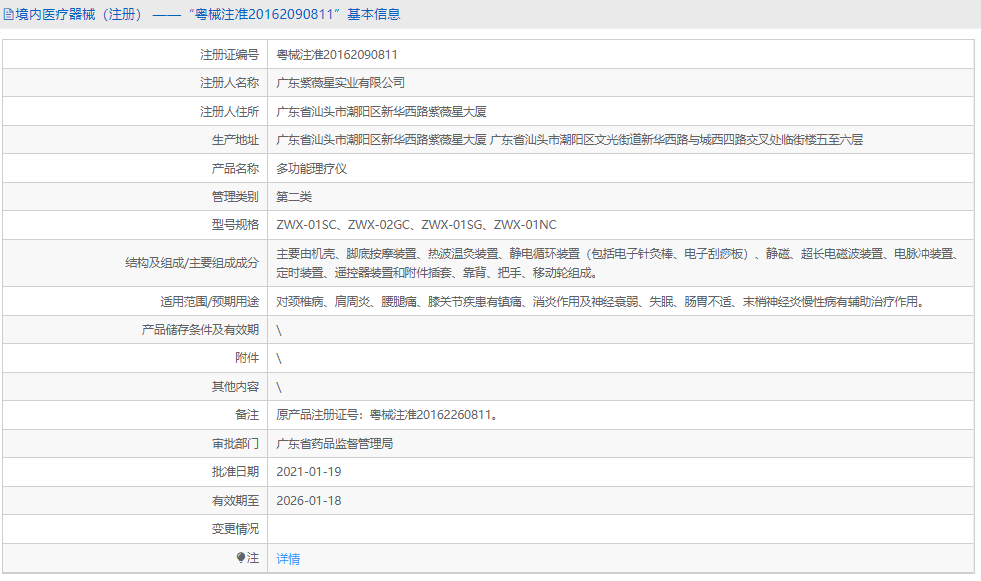Select approval date 2021-01-19
Viewport: 981px width, 581px height.
308,472
